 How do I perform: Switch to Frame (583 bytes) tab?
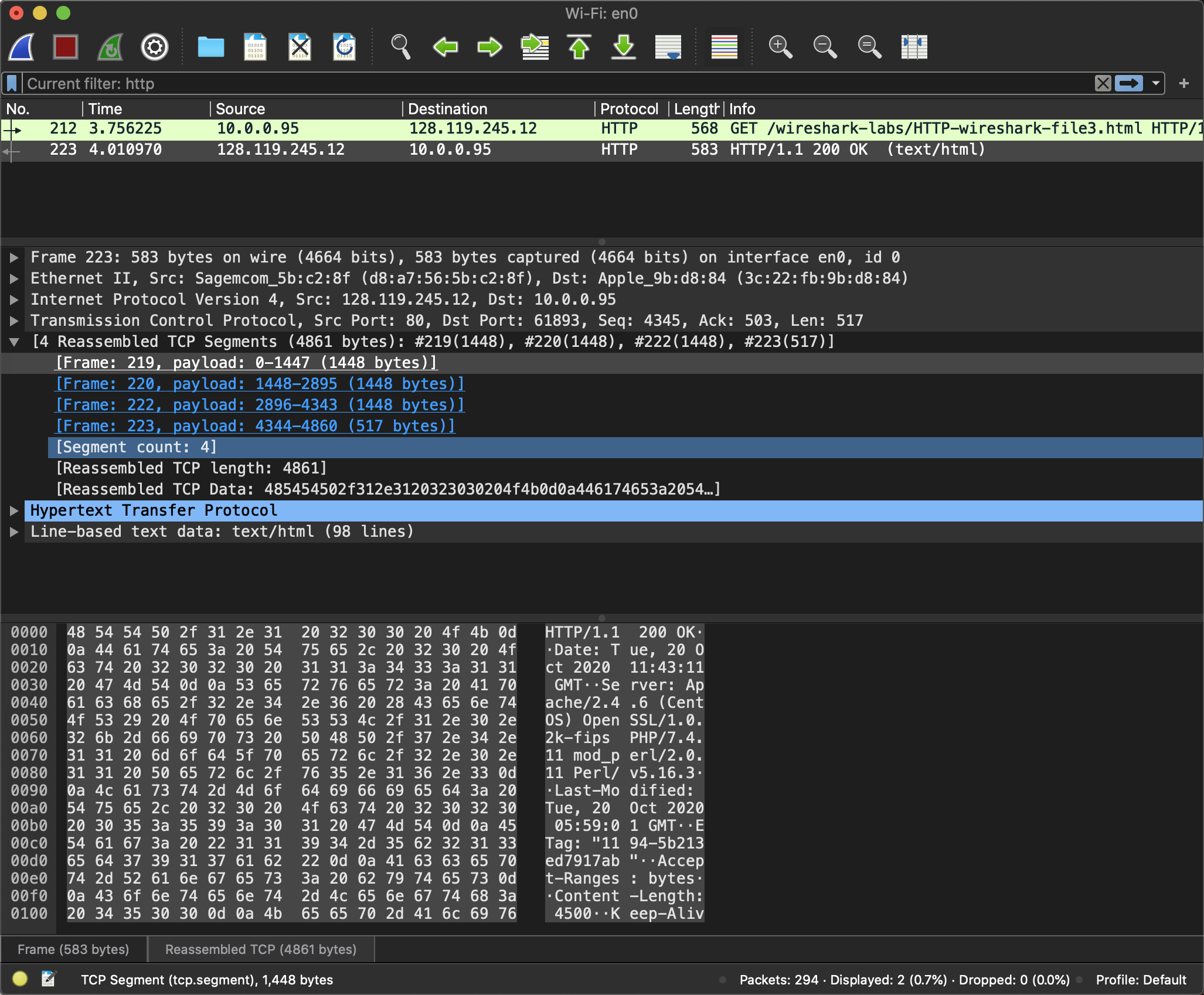(x=73, y=949)
